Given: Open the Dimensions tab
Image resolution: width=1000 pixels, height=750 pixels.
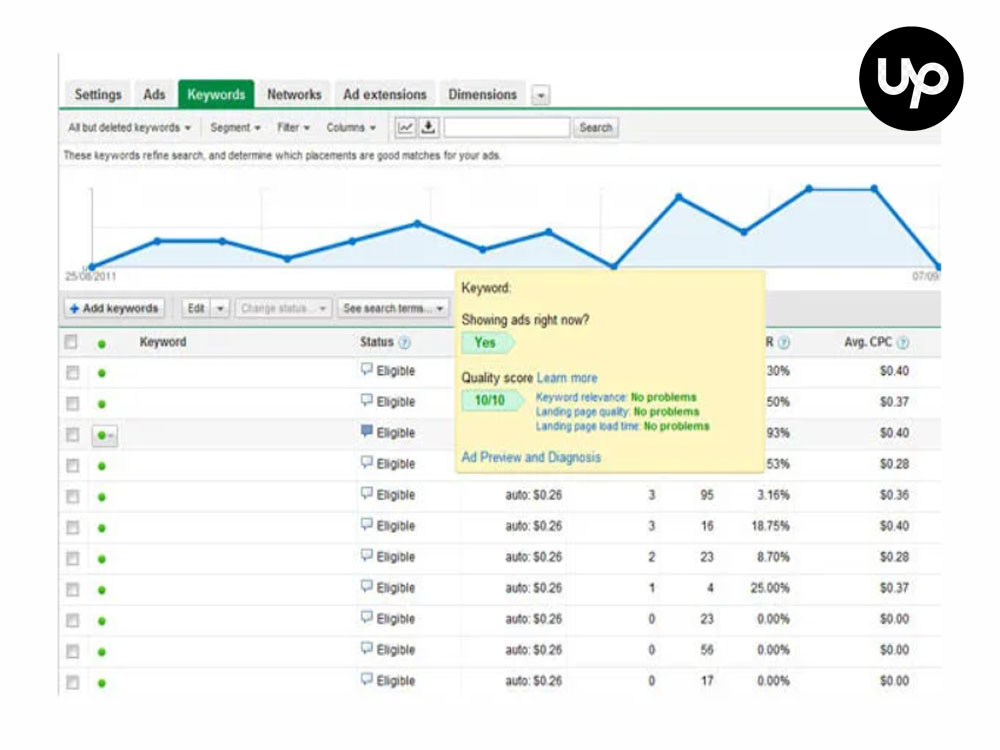Looking at the screenshot, I should (x=482, y=94).
